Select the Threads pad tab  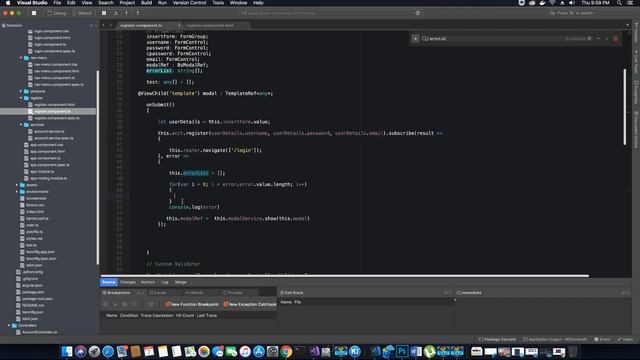coord(233,293)
